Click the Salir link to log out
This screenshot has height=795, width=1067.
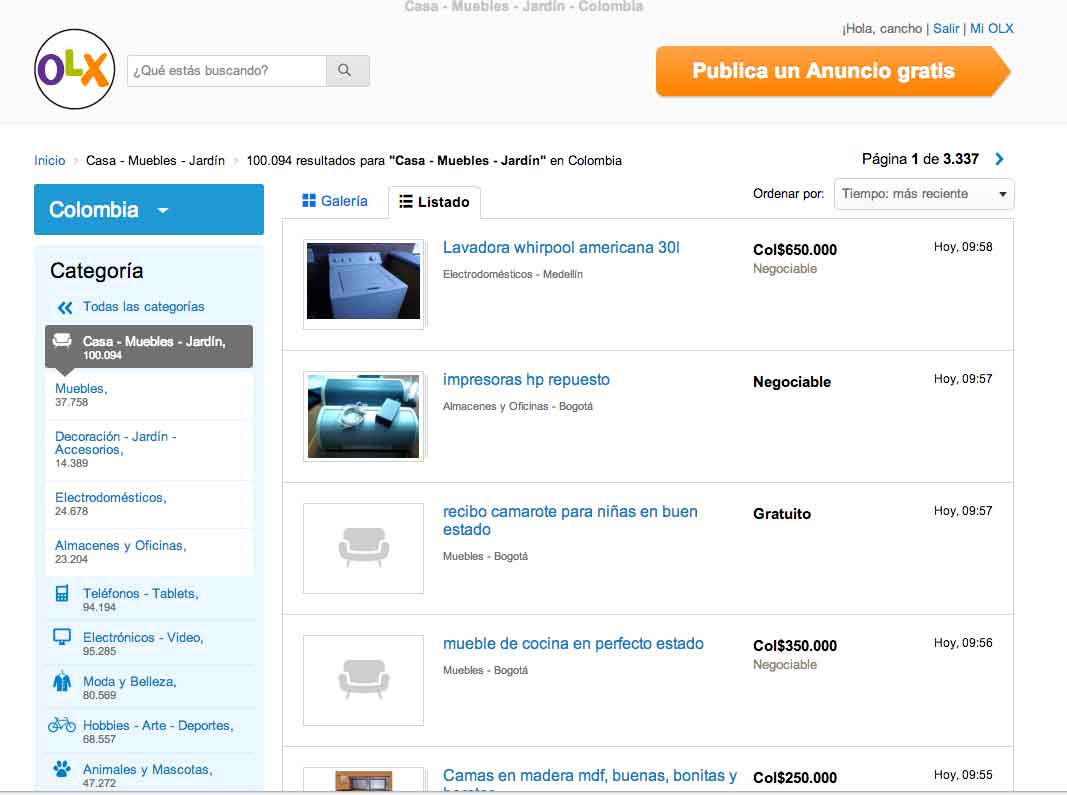coord(945,28)
